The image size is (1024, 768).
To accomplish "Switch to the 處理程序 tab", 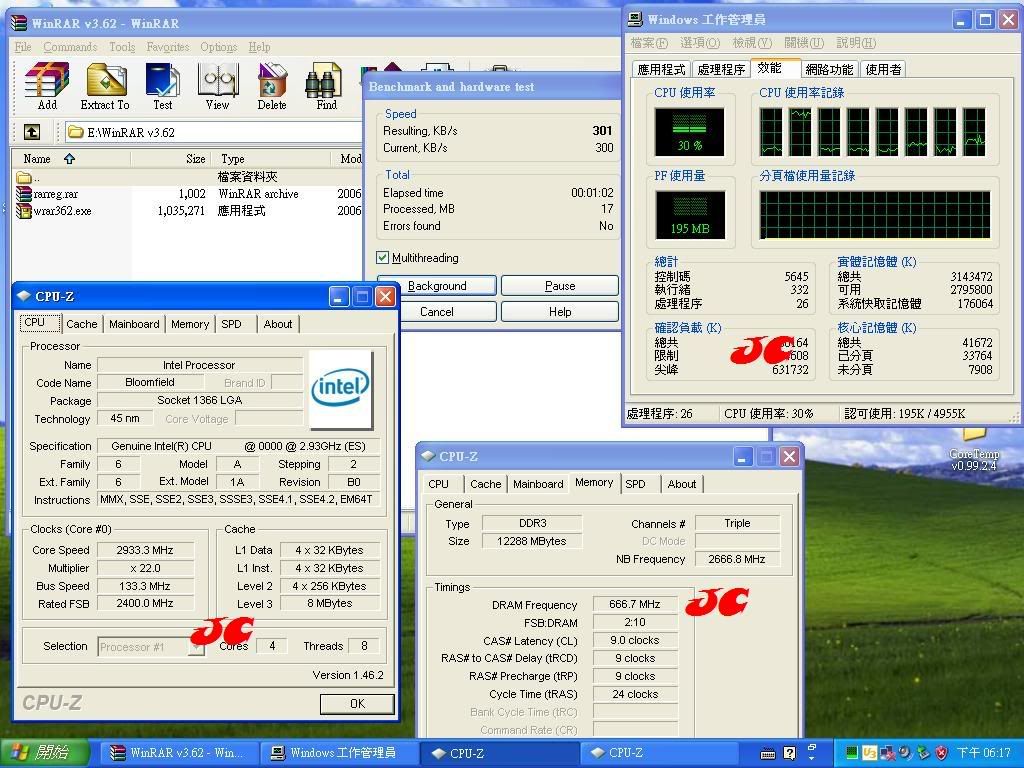I will (x=721, y=69).
